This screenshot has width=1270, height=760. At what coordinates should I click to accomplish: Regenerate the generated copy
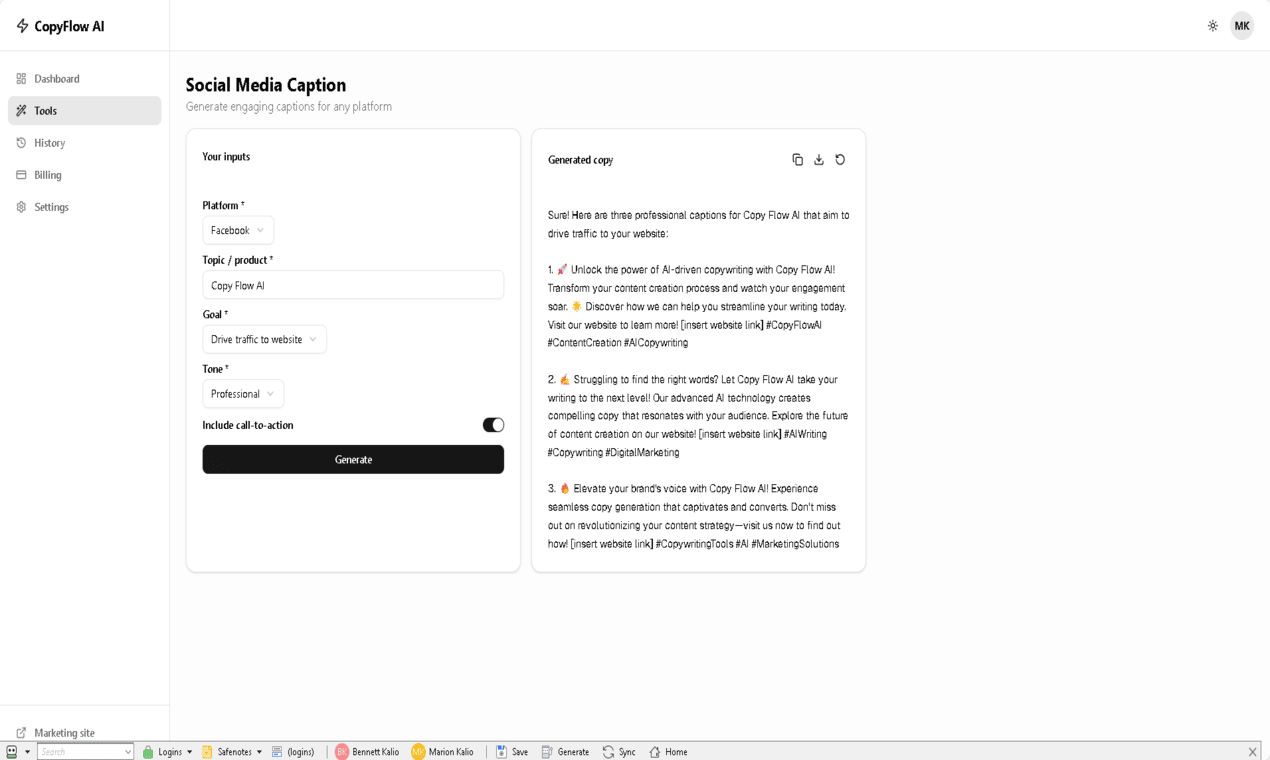(x=839, y=159)
